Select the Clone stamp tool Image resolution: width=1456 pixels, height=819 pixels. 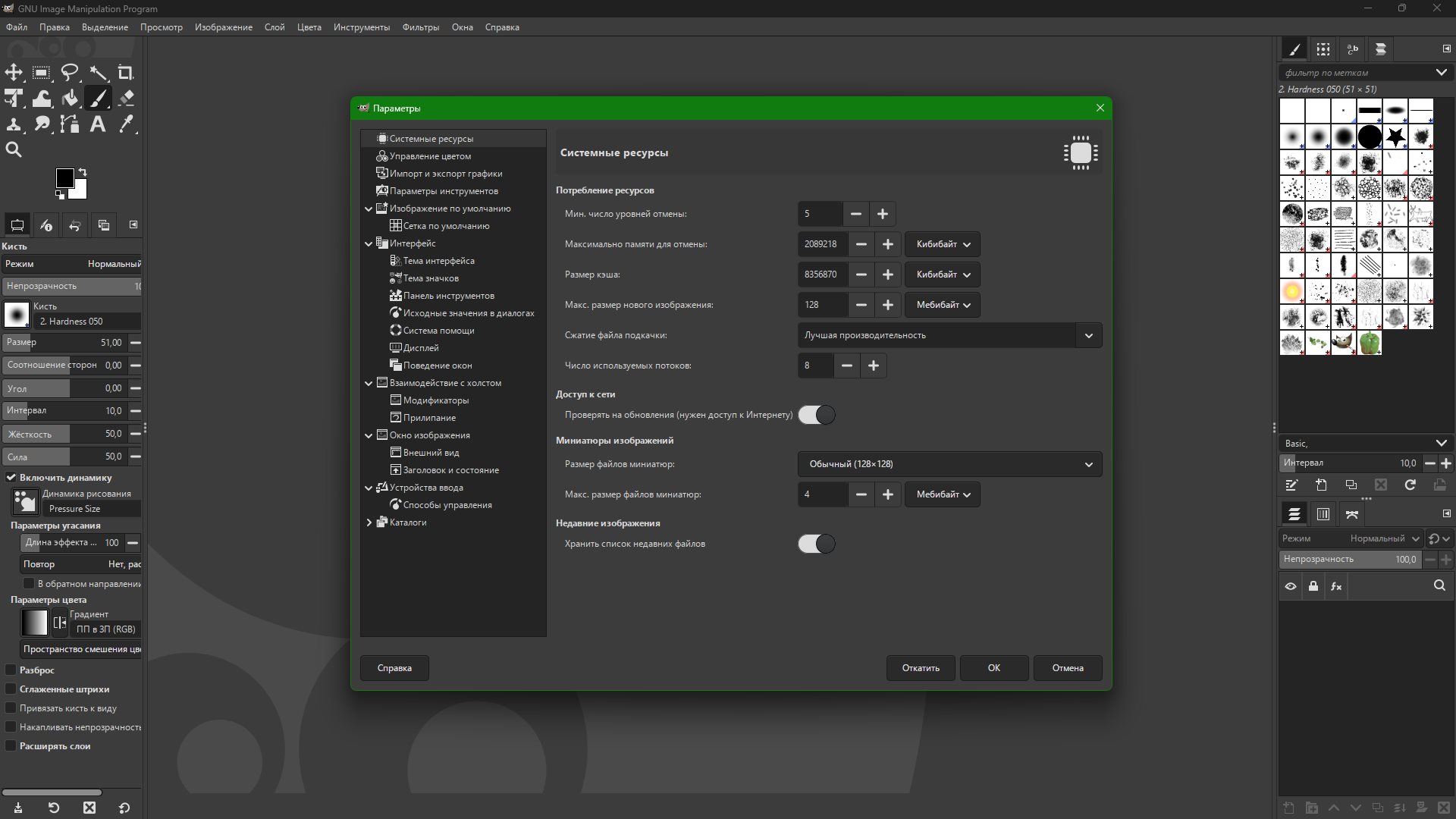coord(14,124)
